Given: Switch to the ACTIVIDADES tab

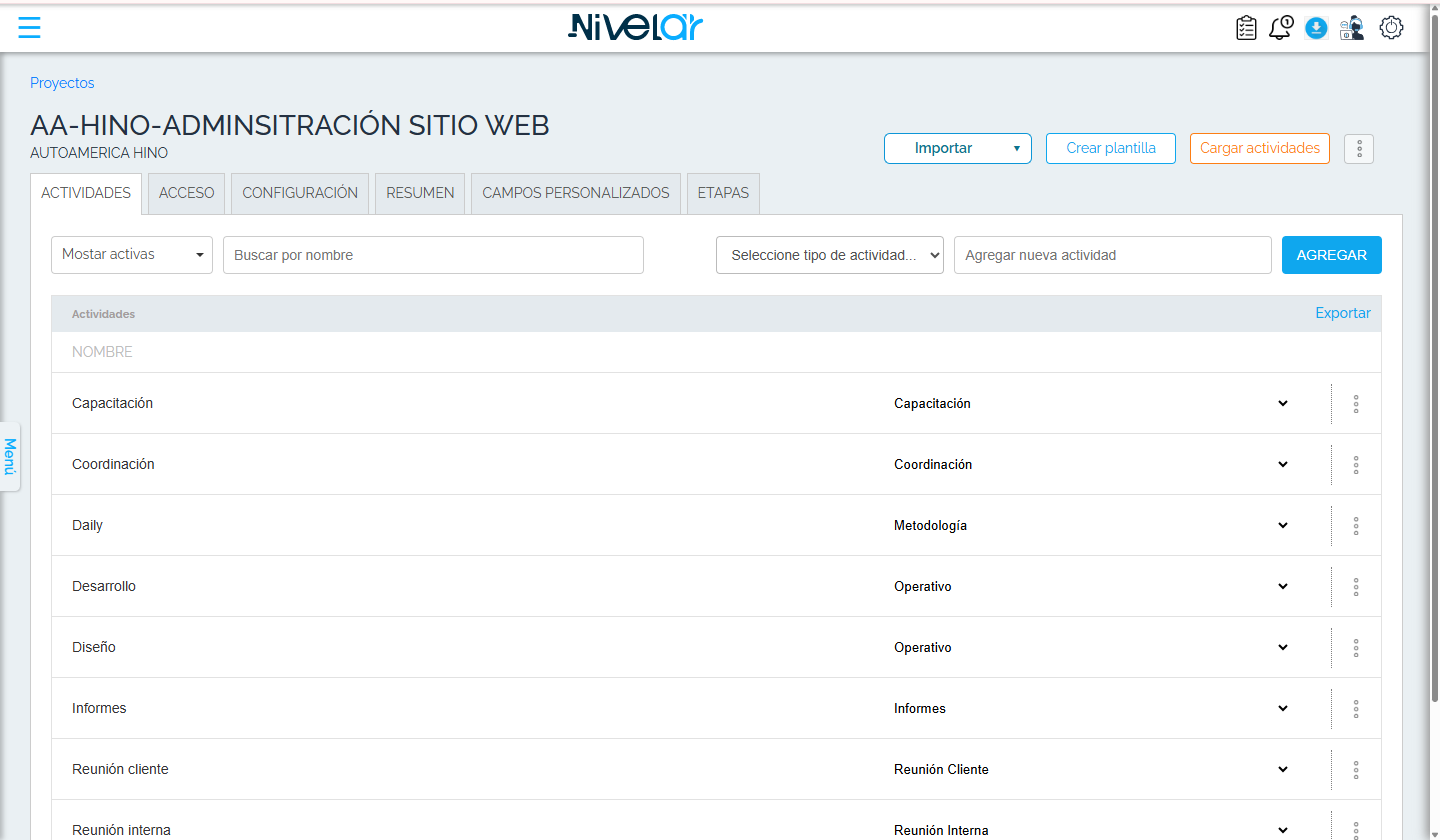Looking at the screenshot, I should pyautogui.click(x=86, y=193).
